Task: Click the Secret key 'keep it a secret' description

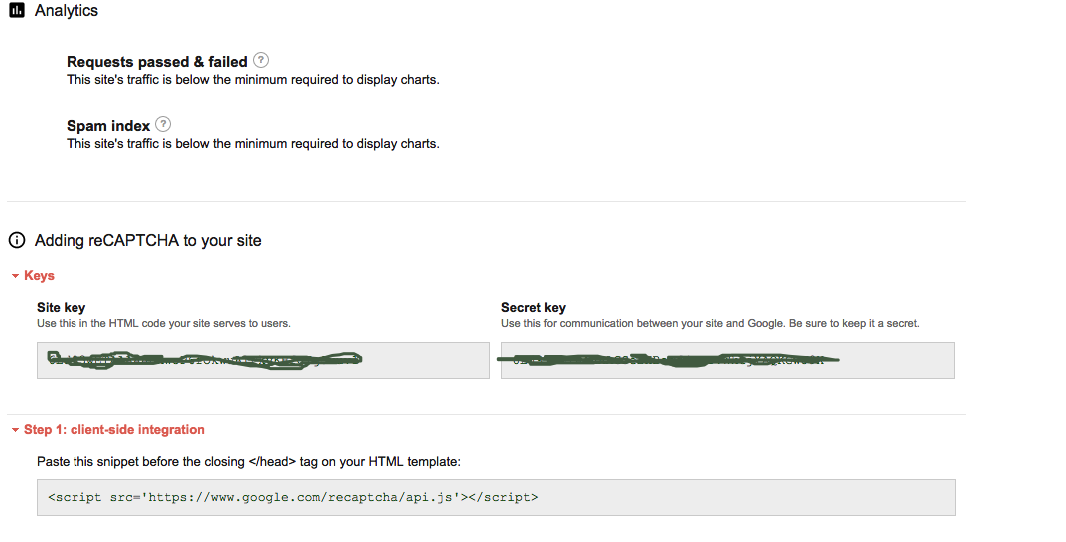Action: tap(710, 323)
